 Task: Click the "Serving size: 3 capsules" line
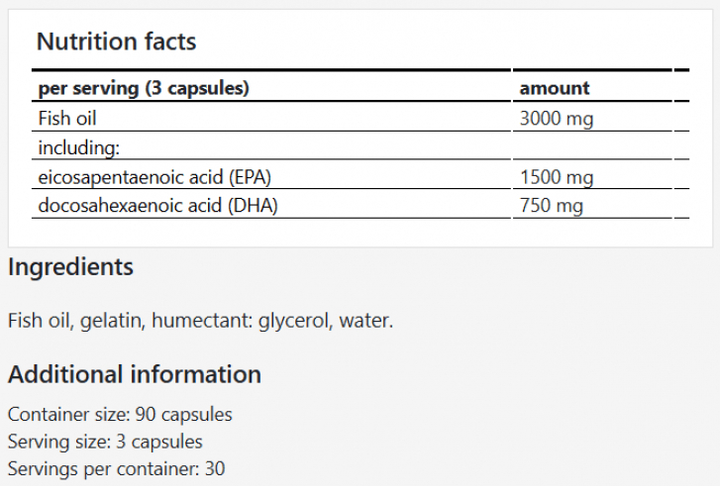(x=105, y=441)
